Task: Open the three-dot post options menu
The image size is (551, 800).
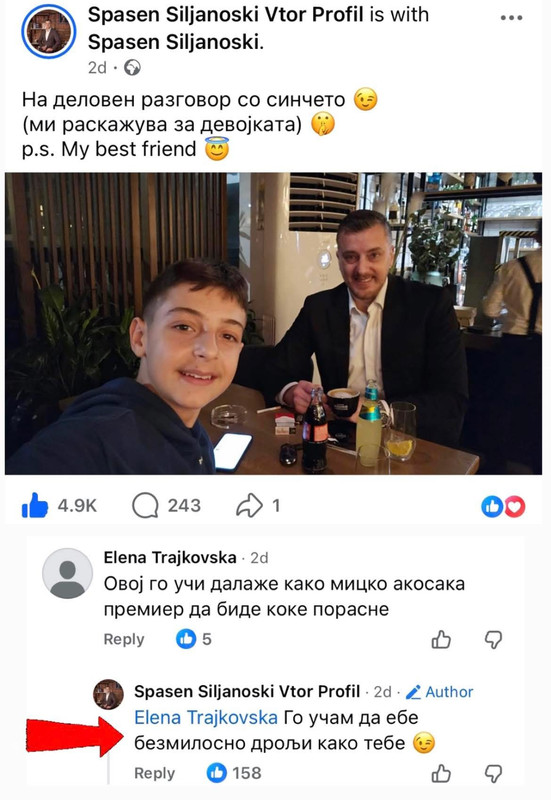Action: 511,18
